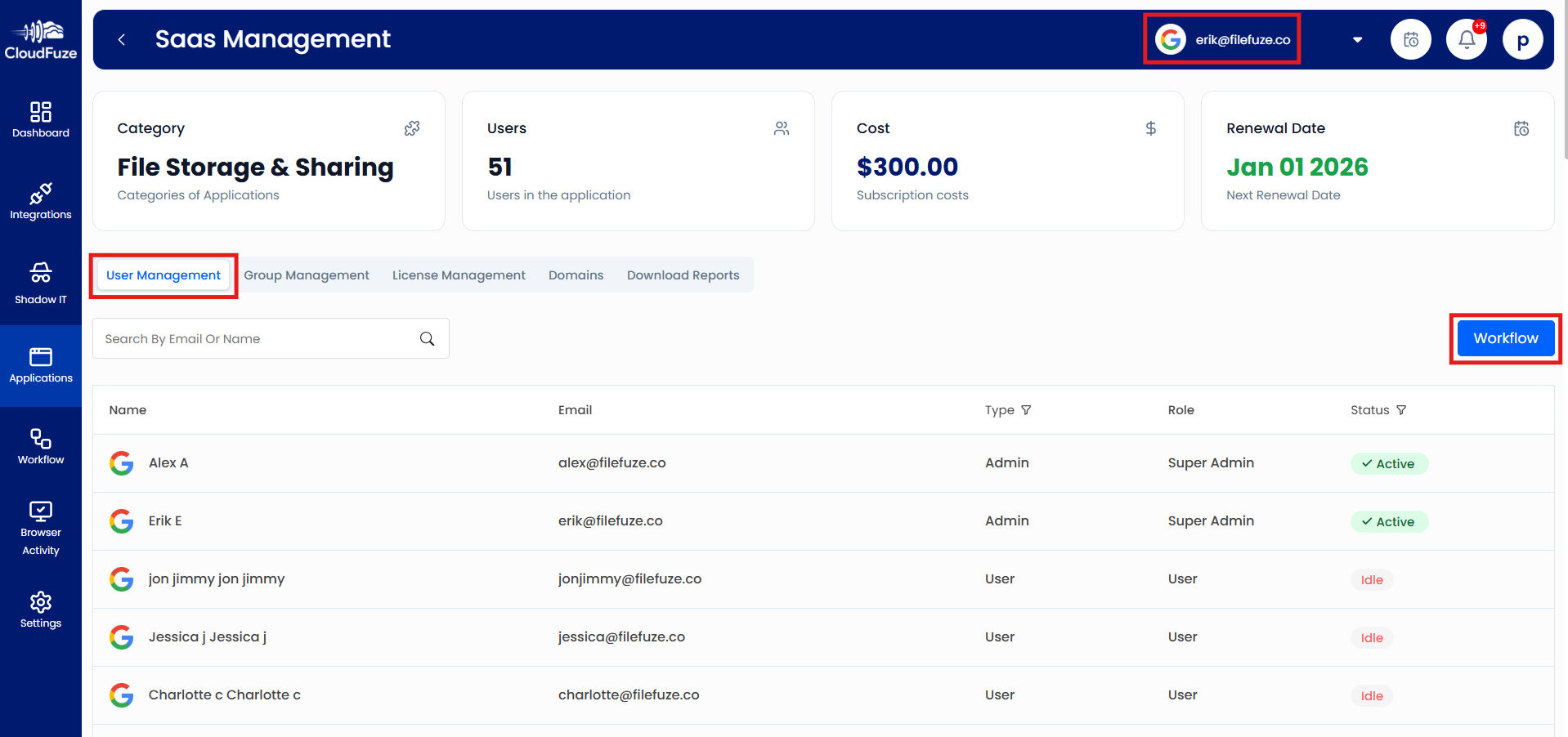Toggle Active status badge for Erik E

[x=1389, y=520]
